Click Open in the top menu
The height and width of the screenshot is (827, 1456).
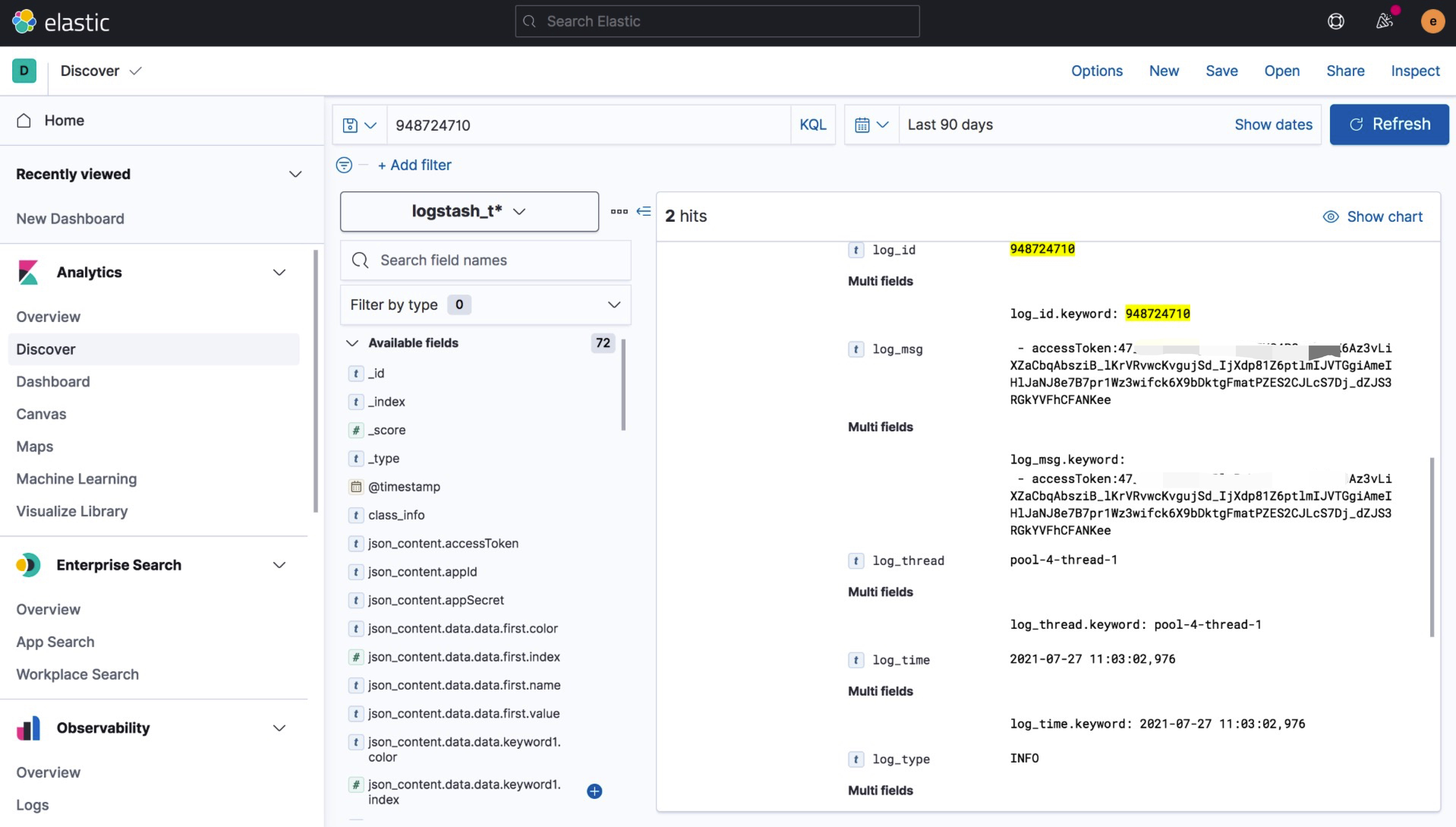pos(1281,71)
